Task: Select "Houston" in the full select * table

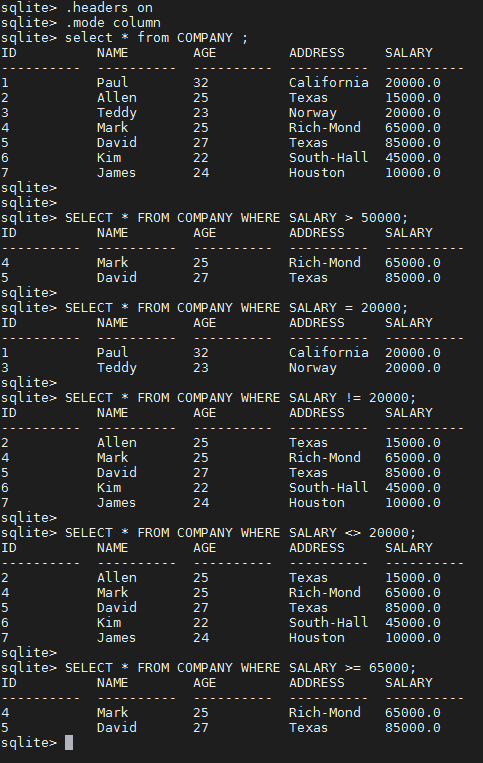Action: (317, 173)
